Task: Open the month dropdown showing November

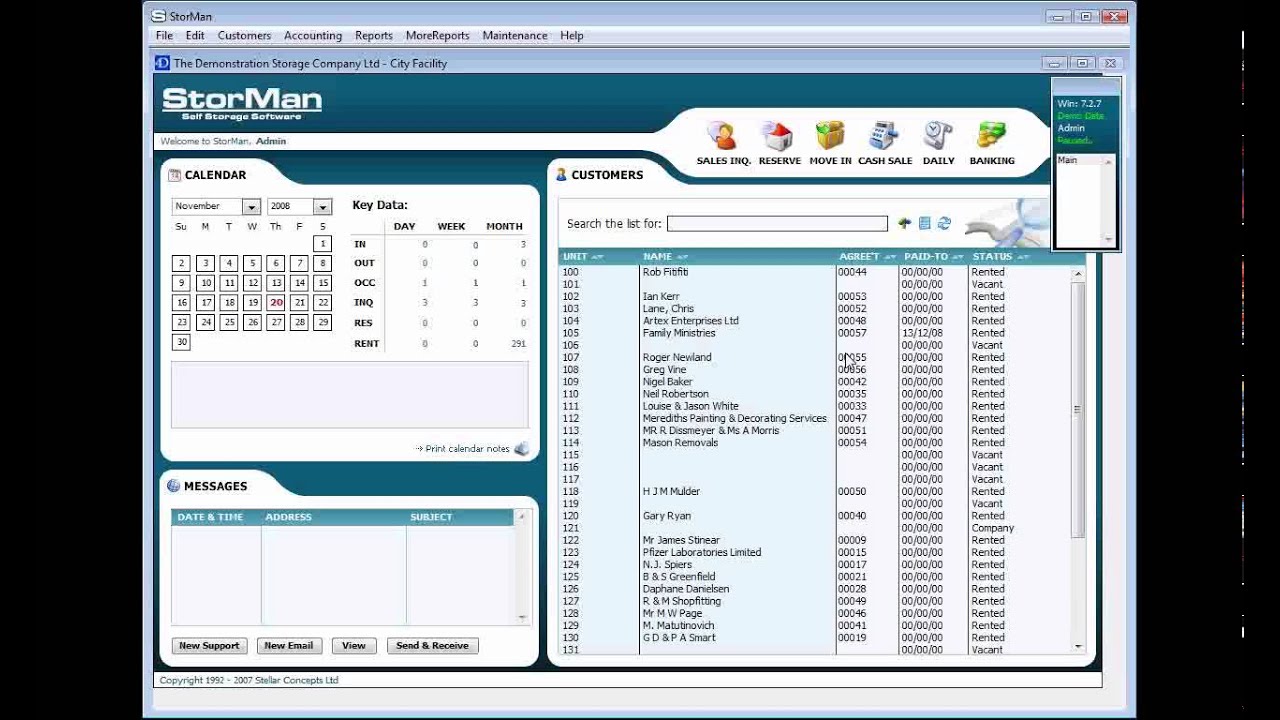Action: click(x=251, y=207)
